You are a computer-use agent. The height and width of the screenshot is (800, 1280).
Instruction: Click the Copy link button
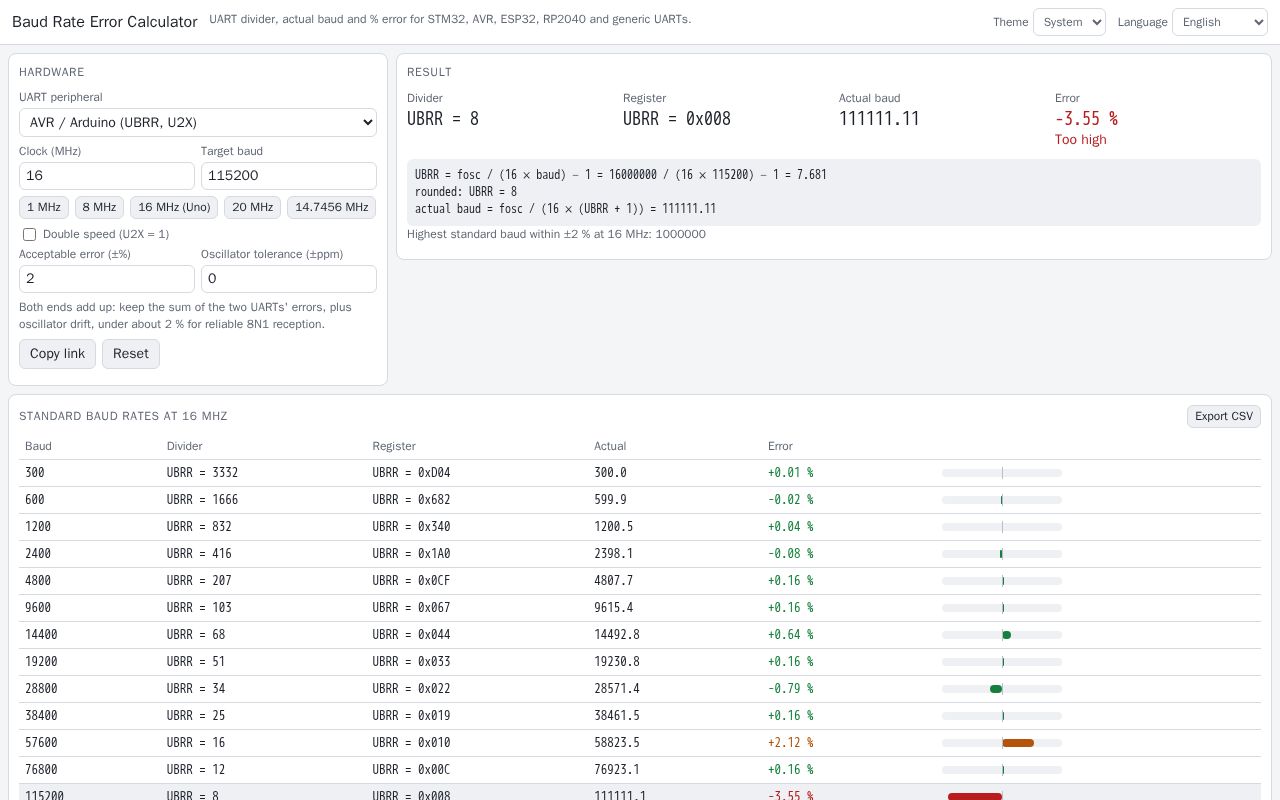pyautogui.click(x=57, y=354)
